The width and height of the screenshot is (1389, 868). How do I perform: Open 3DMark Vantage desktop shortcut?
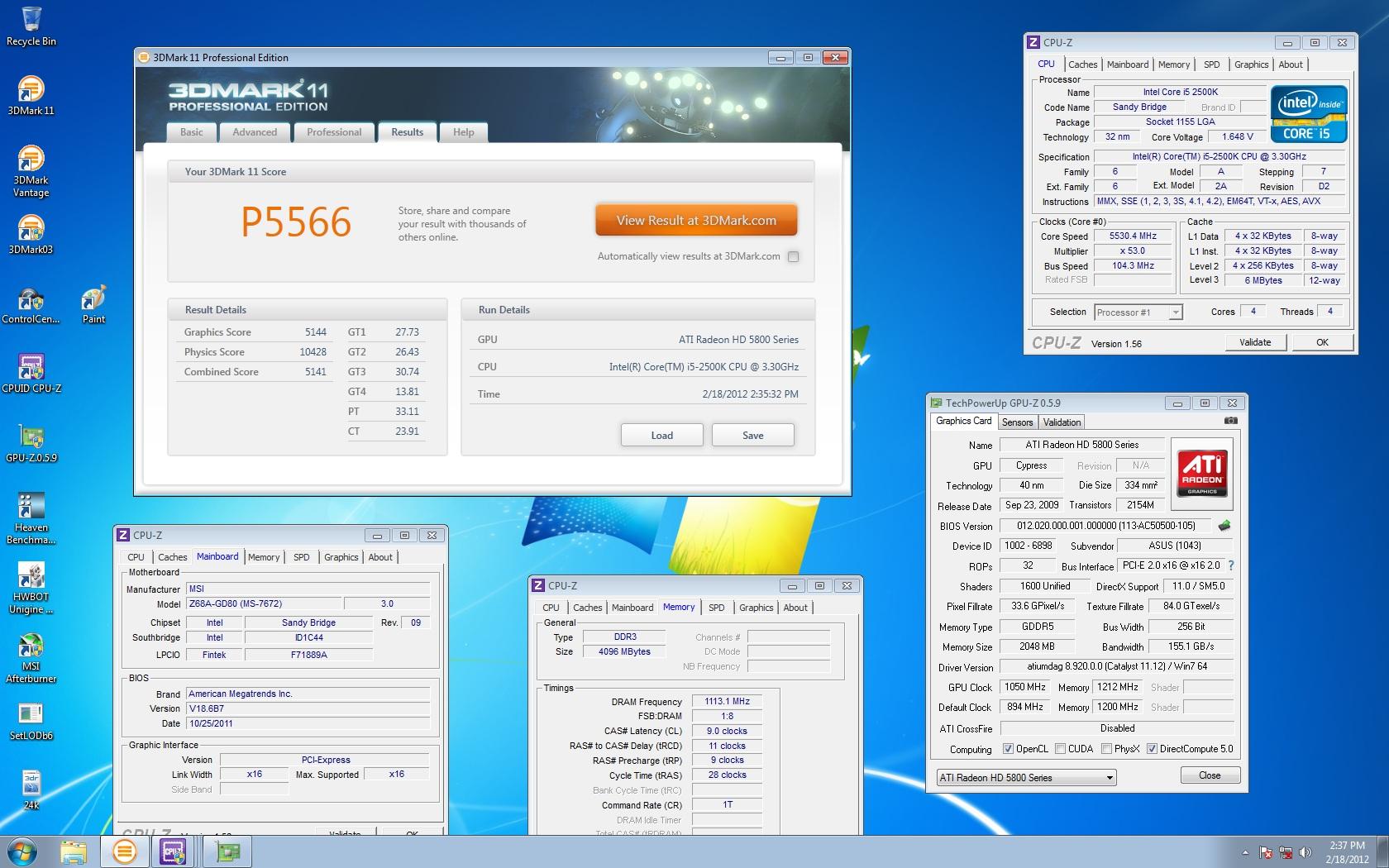point(31,171)
